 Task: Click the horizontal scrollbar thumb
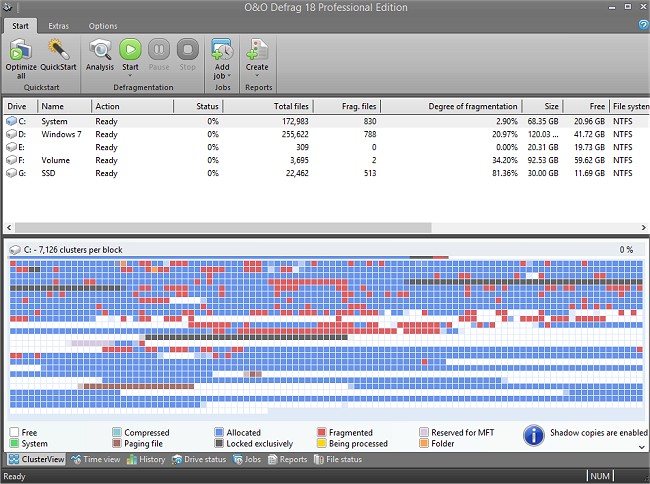(x=223, y=227)
